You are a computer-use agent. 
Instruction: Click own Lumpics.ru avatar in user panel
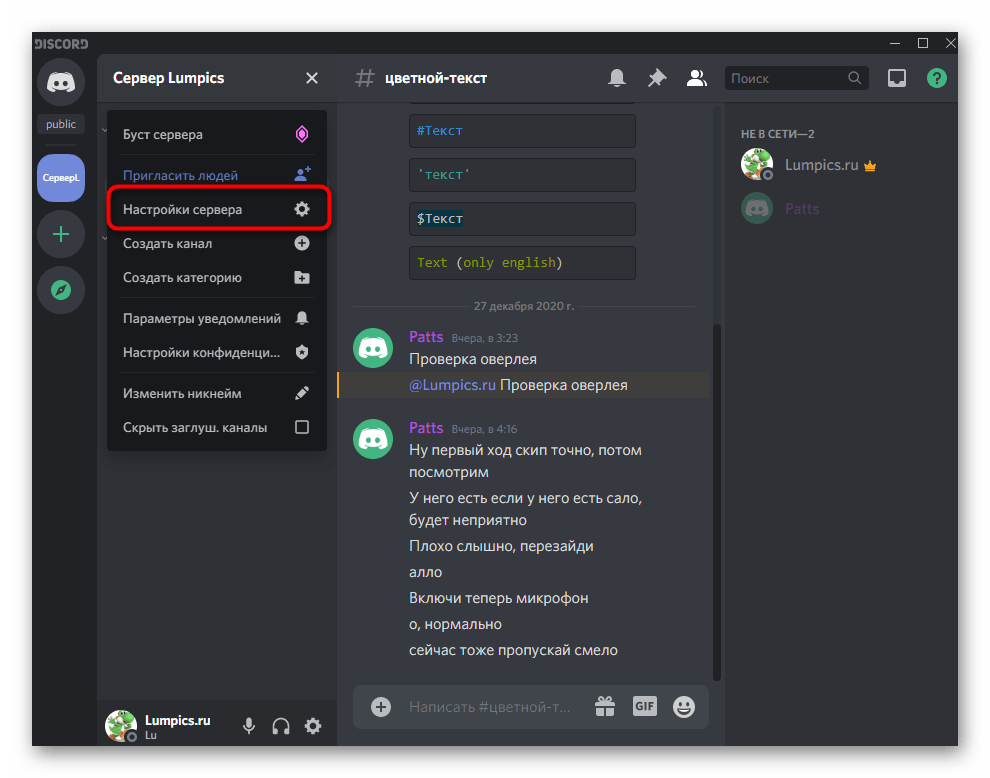click(x=121, y=726)
